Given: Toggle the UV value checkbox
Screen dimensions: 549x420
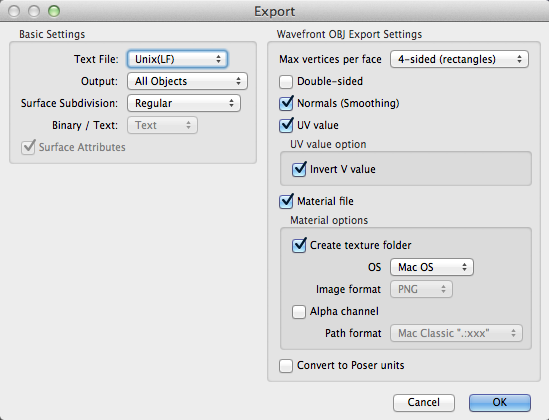Looking at the screenshot, I should pyautogui.click(x=286, y=125).
